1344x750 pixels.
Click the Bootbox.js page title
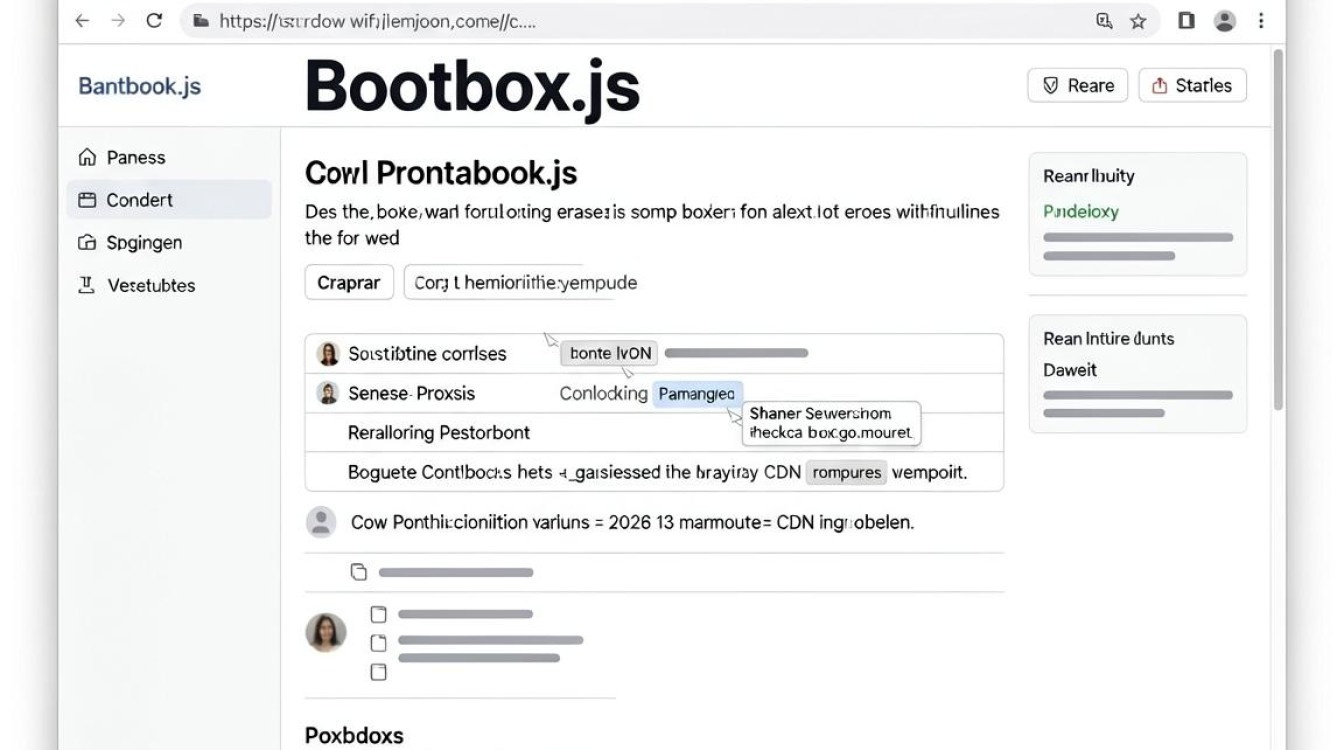tap(472, 87)
